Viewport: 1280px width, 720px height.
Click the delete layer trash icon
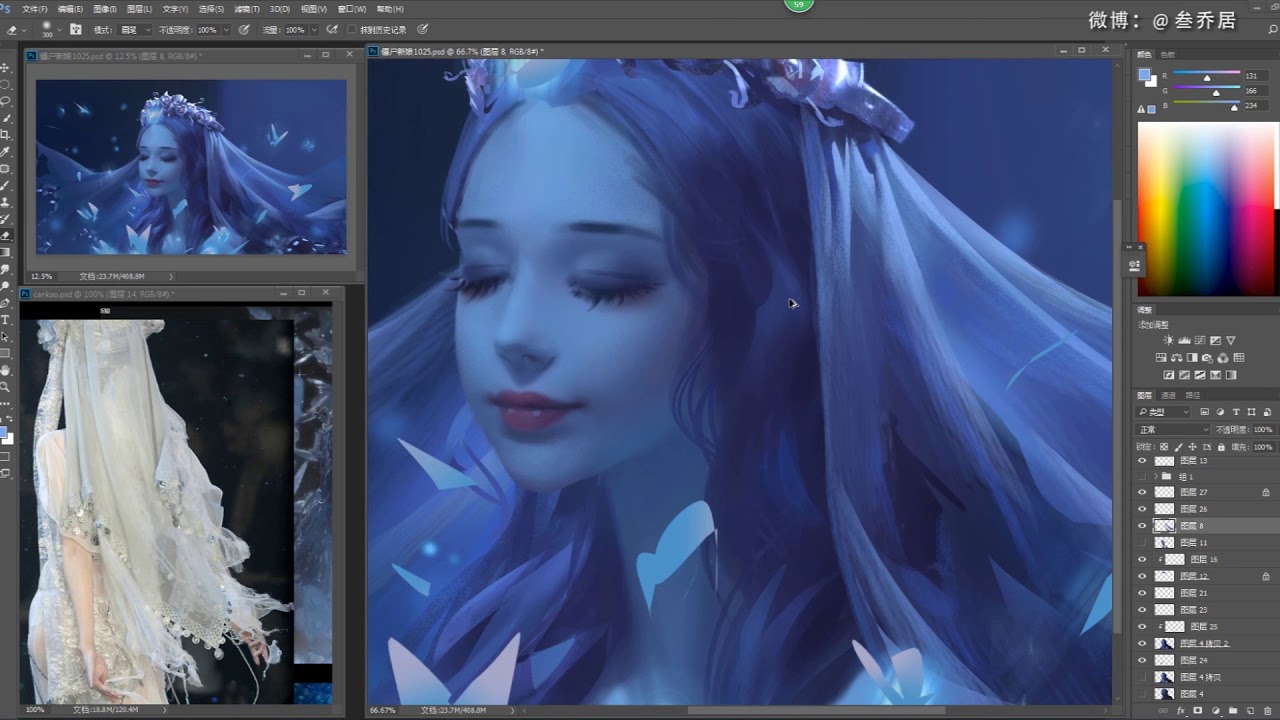click(x=1268, y=711)
